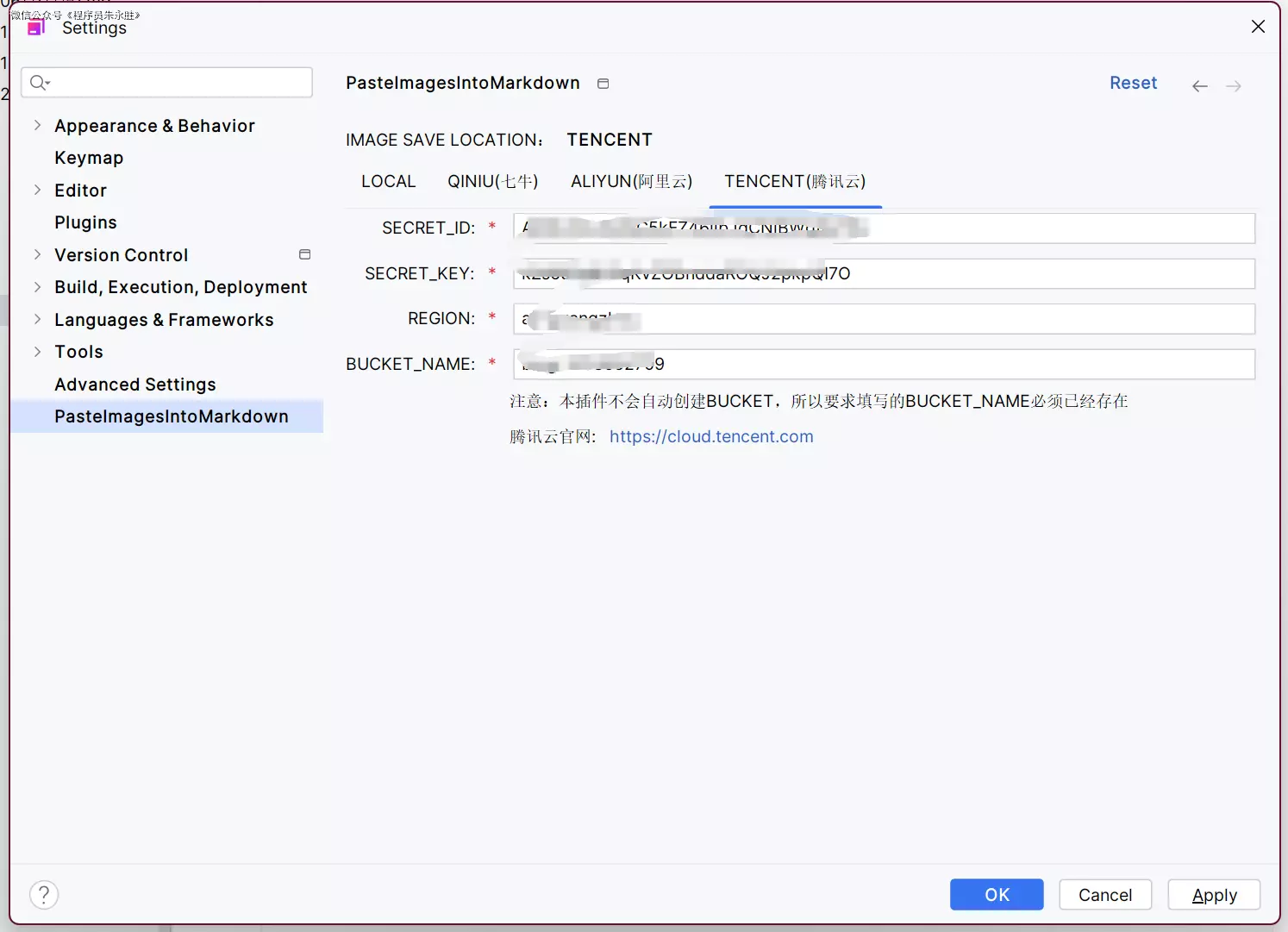Expand Build, Execution, Deployment node
Screen dimensions: 1288x932
[37, 287]
